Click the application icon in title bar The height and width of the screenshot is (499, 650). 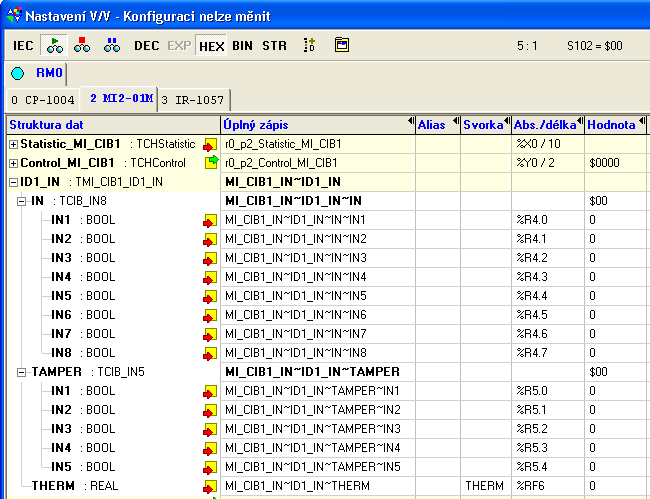pyautogui.click(x=14, y=15)
